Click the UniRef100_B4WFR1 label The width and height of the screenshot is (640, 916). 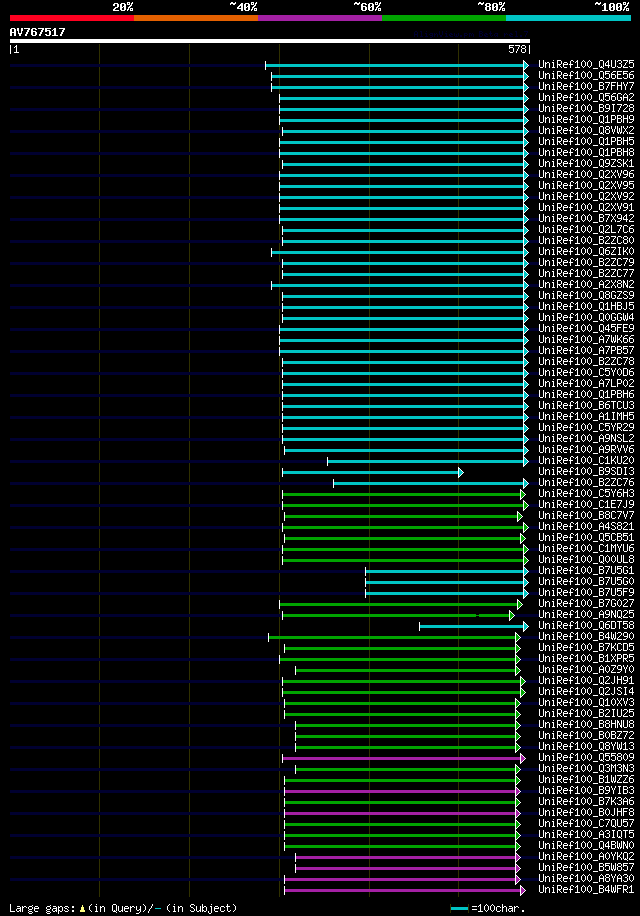(x=586, y=890)
